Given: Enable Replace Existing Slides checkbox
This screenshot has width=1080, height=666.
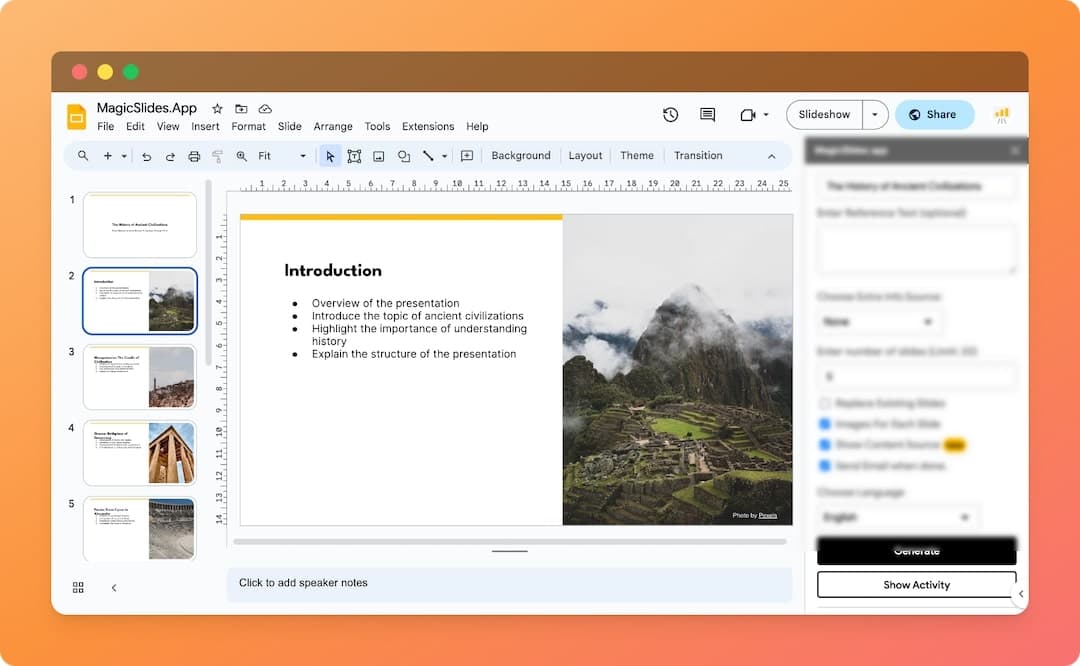Looking at the screenshot, I should click(825, 403).
